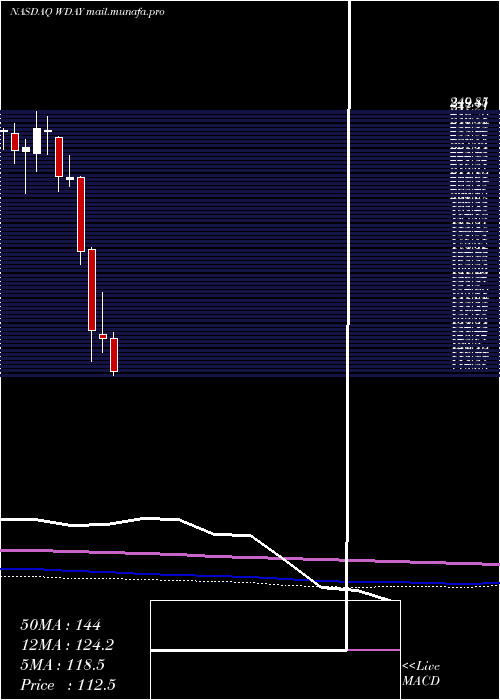Click the '50MA : 144' value
This screenshot has height=700, width=500.
61,625
